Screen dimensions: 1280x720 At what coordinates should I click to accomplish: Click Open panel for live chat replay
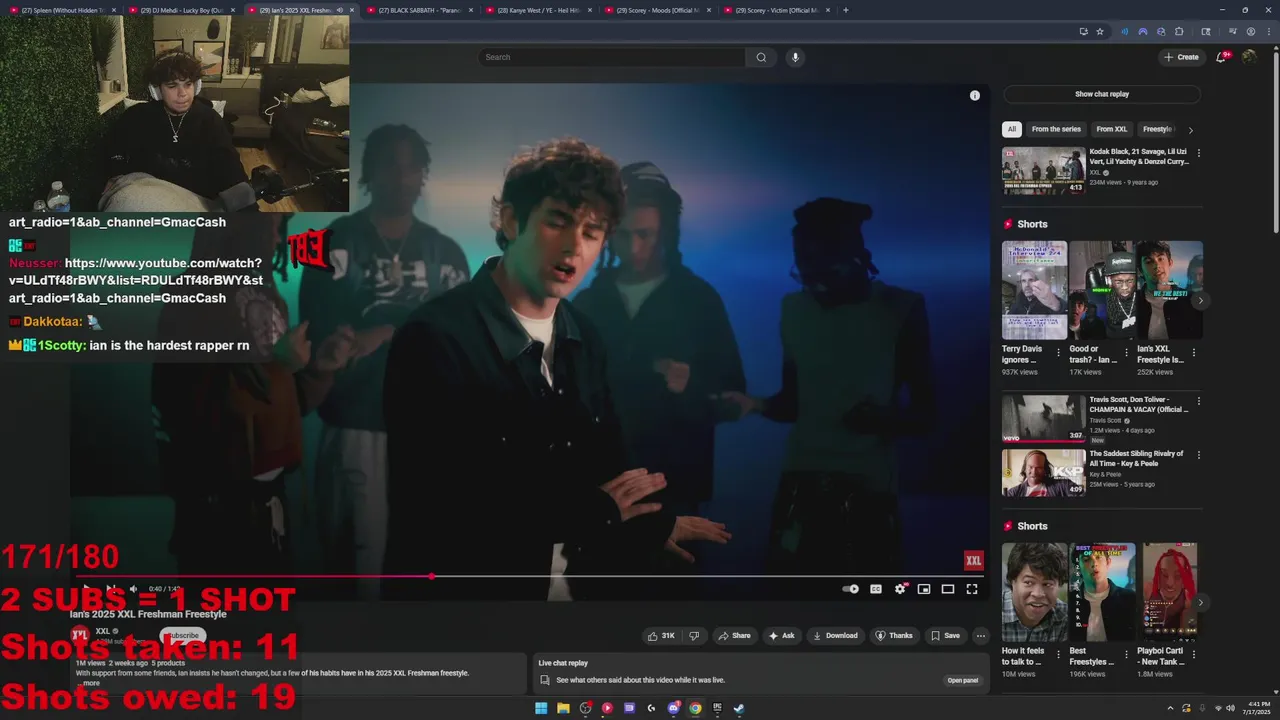(963, 680)
